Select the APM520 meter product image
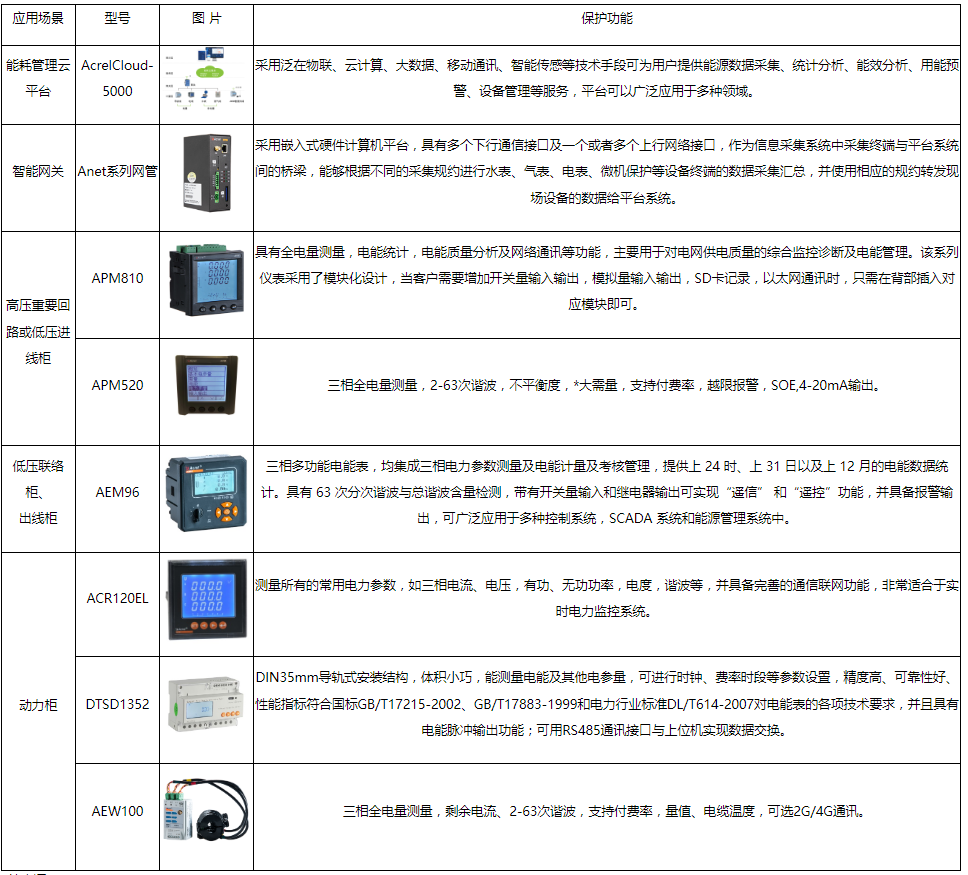 [x=206, y=385]
